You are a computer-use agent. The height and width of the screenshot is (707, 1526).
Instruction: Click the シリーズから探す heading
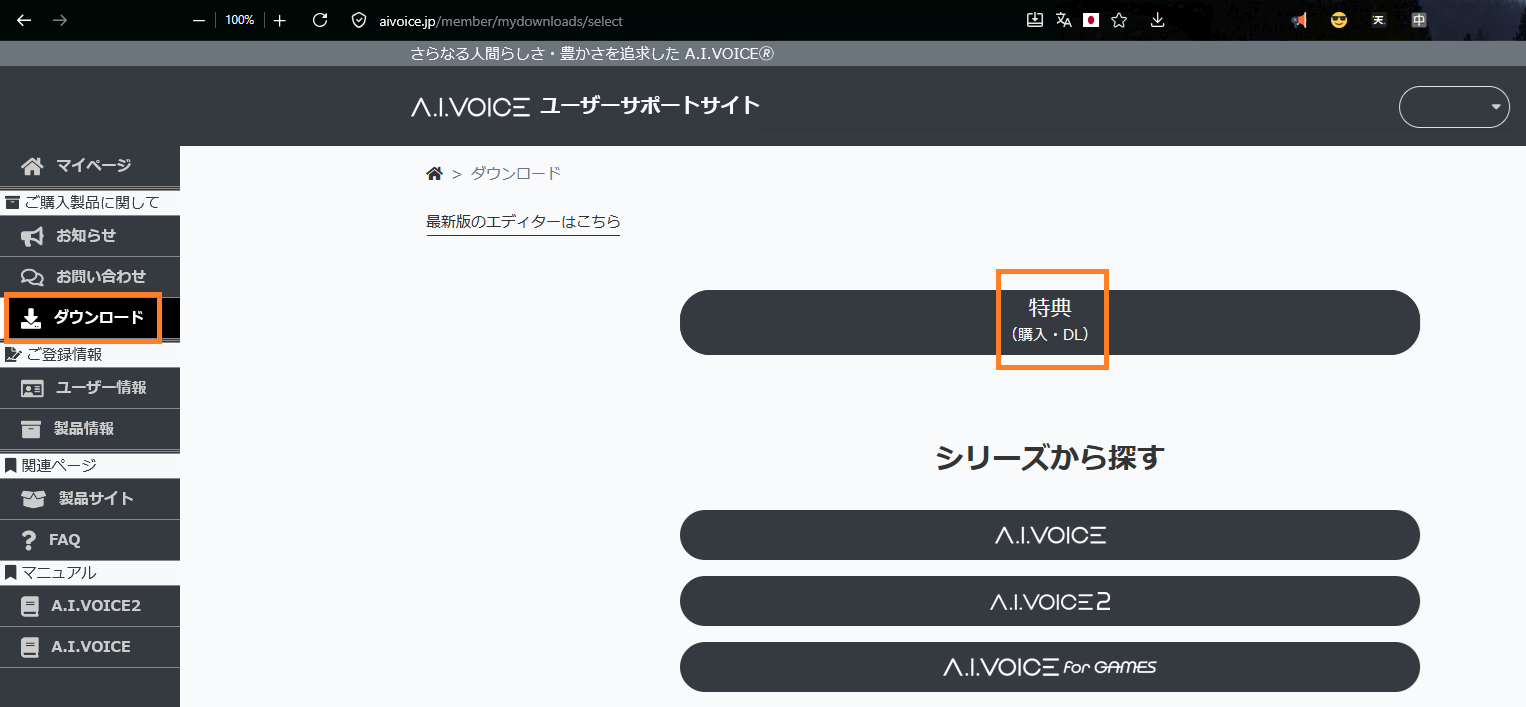pos(1050,458)
